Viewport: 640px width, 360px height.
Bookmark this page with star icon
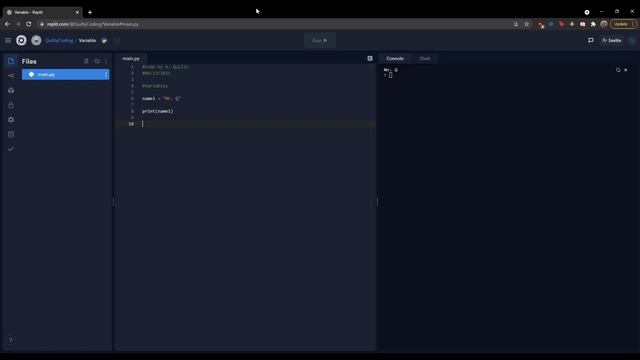click(527, 24)
